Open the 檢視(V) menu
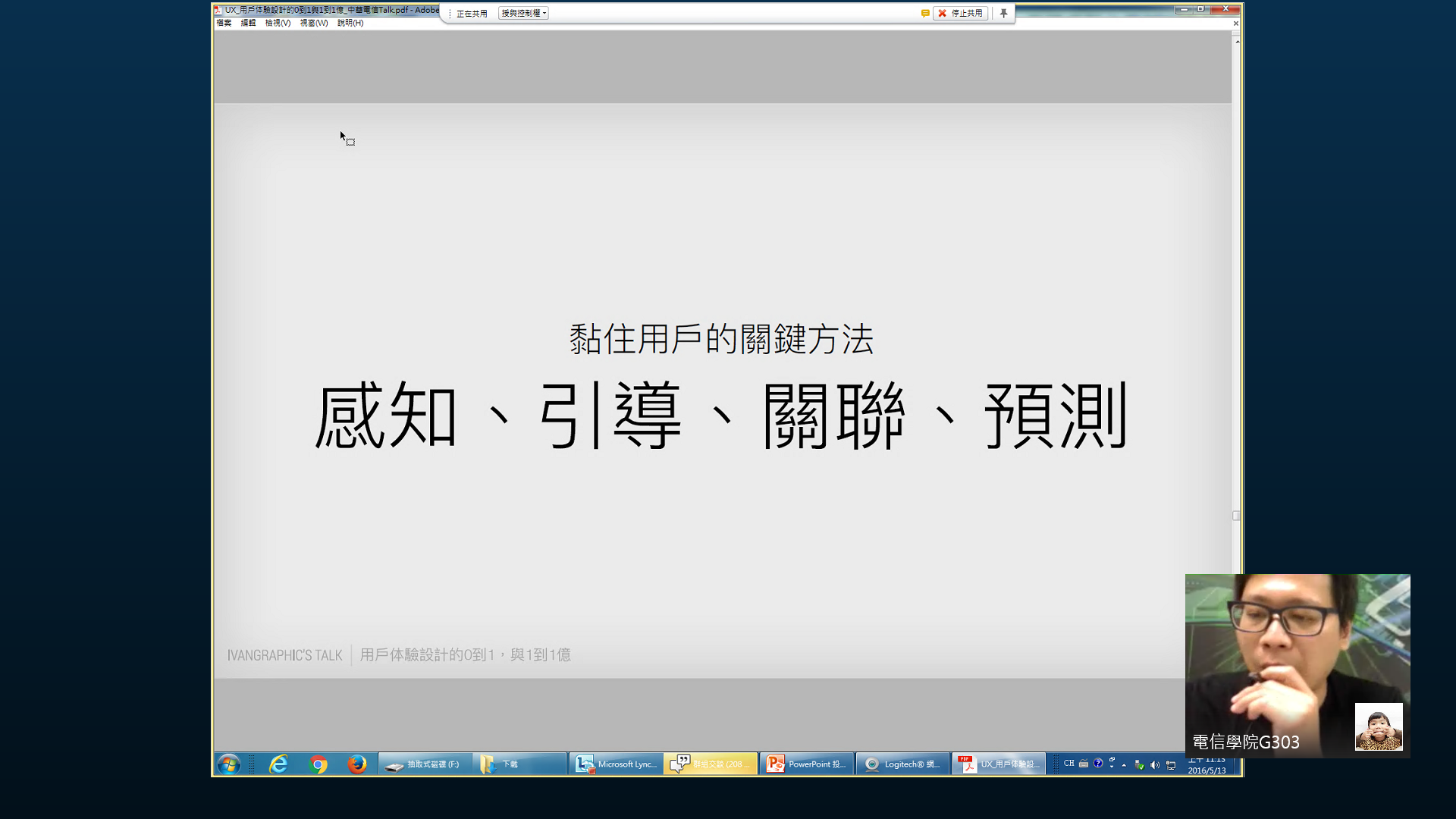Image resolution: width=1456 pixels, height=819 pixels. [x=278, y=23]
